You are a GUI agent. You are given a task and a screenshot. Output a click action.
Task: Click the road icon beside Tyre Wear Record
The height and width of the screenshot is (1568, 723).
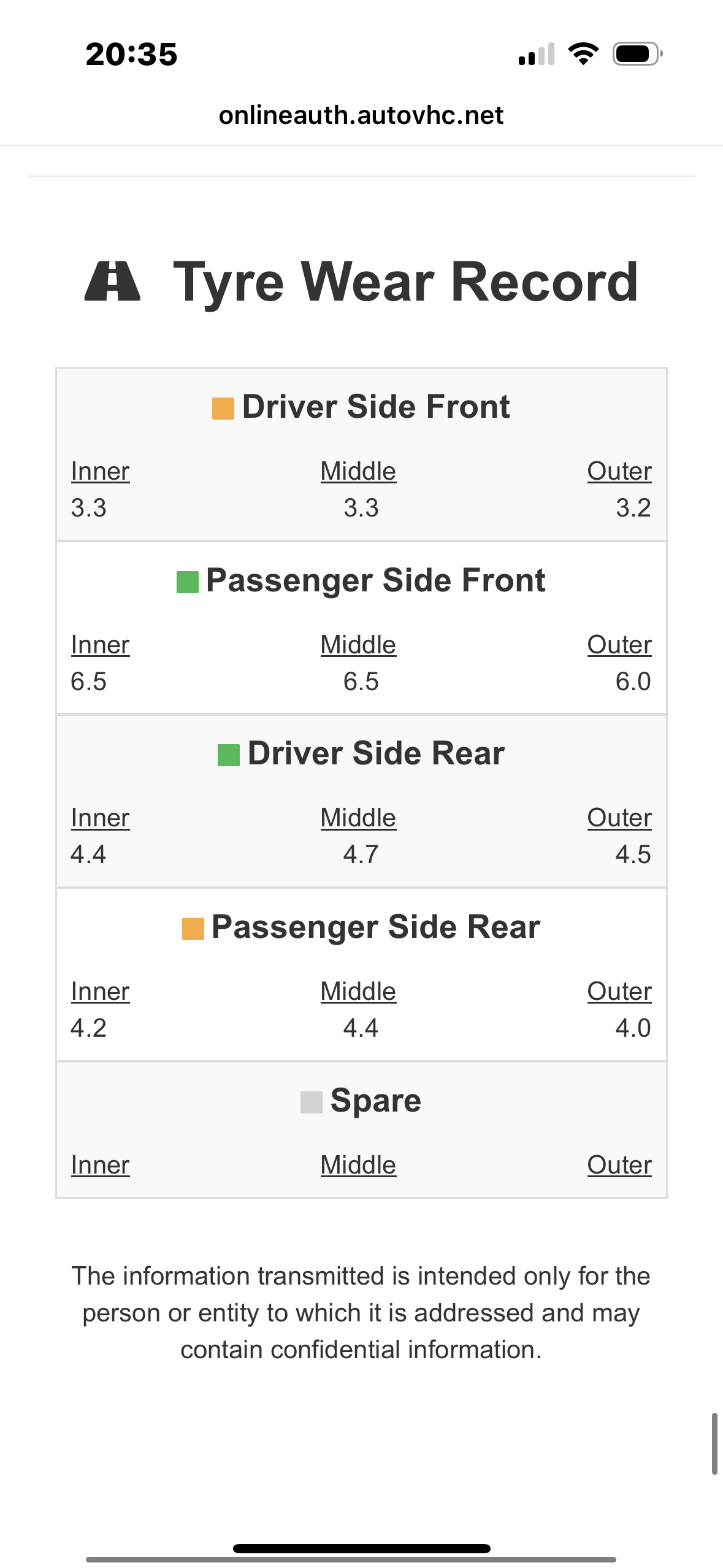tap(112, 282)
